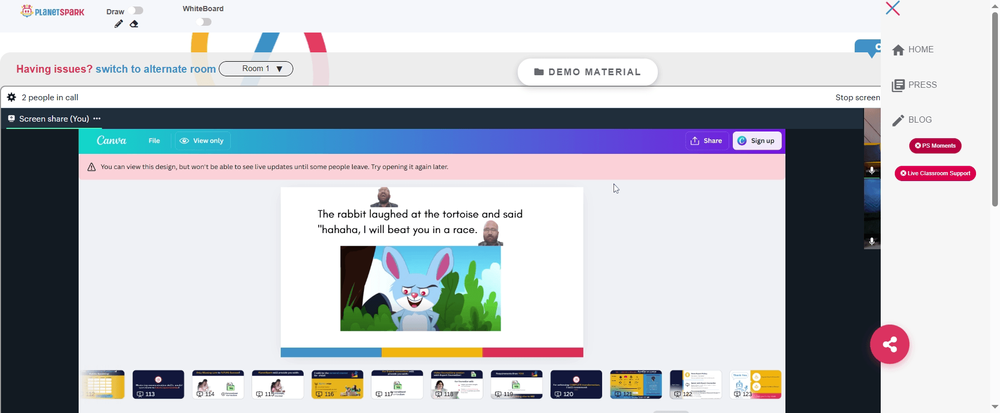
Task: Click the upper participant video microphone icon
Action: [872, 171]
